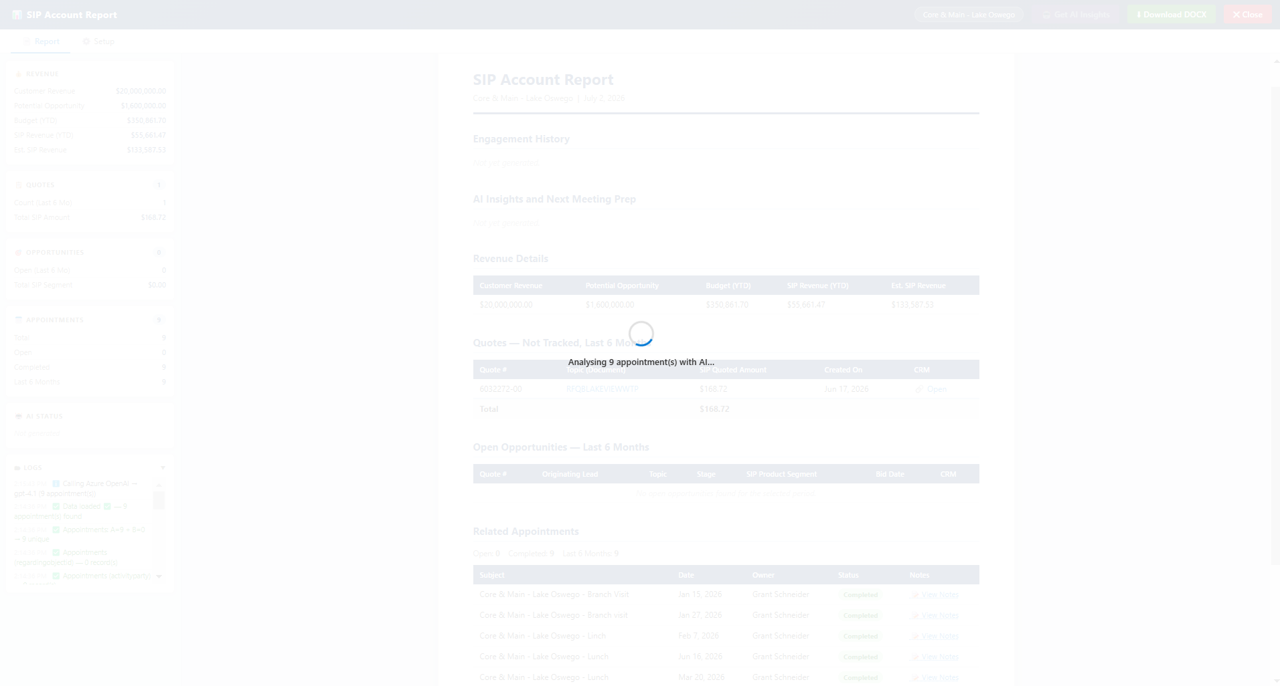Click the Logs list scroll-down arrow
1280x686 pixels.
pos(159,576)
